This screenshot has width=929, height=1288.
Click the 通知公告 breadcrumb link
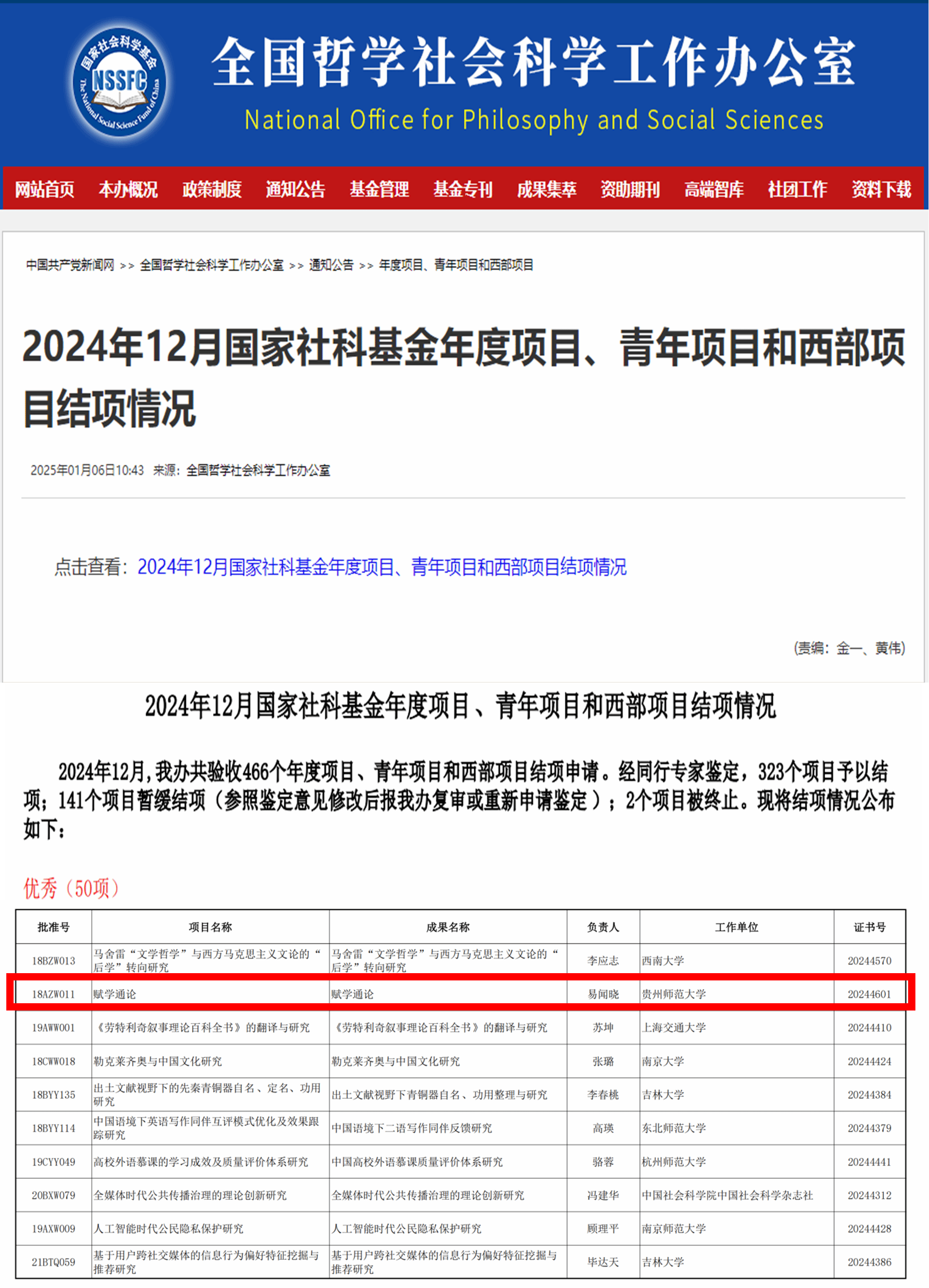pos(331,265)
